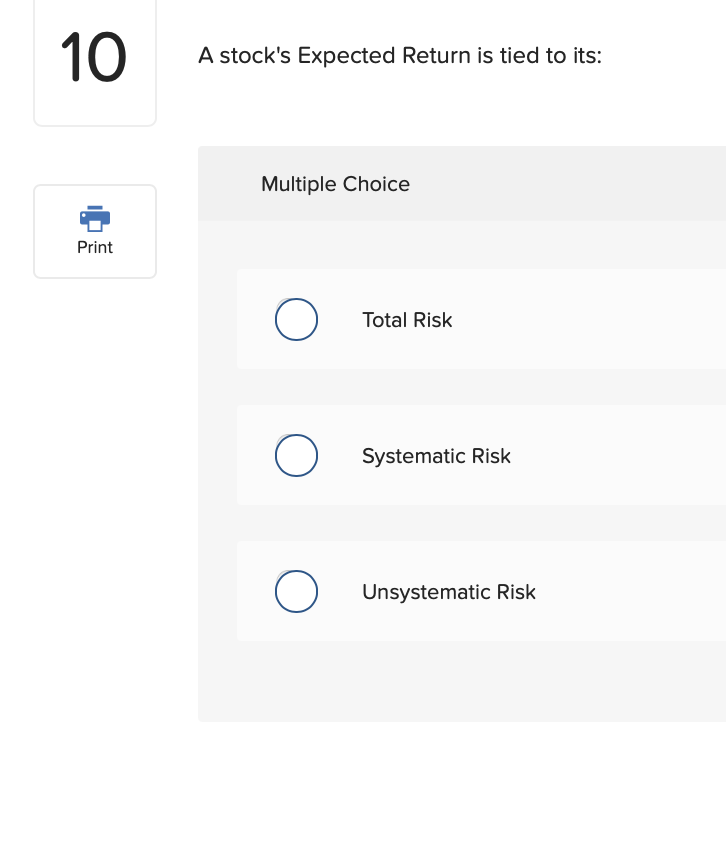
Task: Select the Systematic Risk radio button
Action: 296,455
